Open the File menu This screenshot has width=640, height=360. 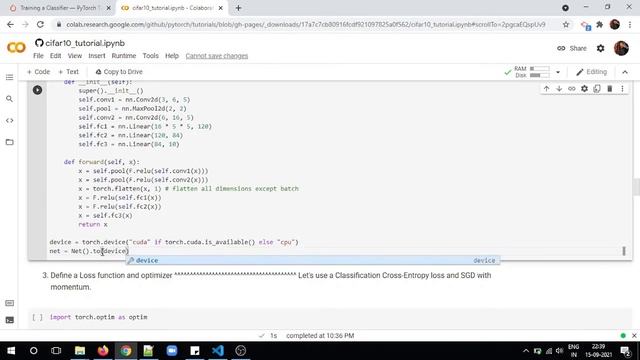pos(38,56)
